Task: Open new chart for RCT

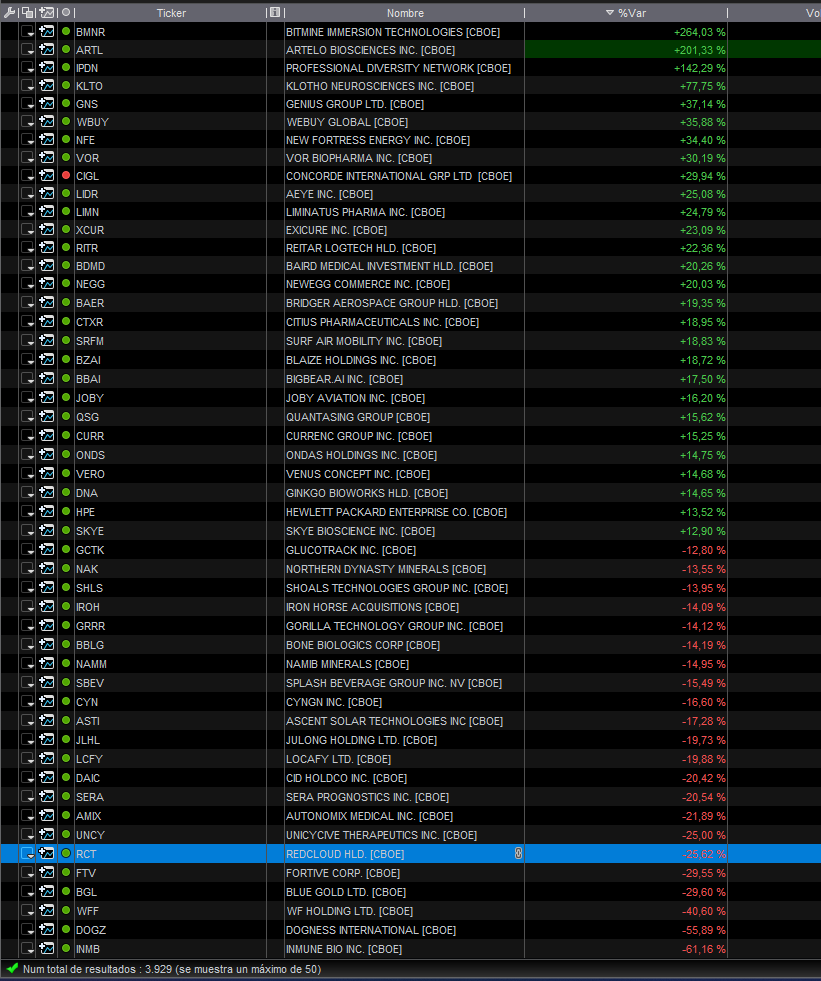Action: (47, 853)
